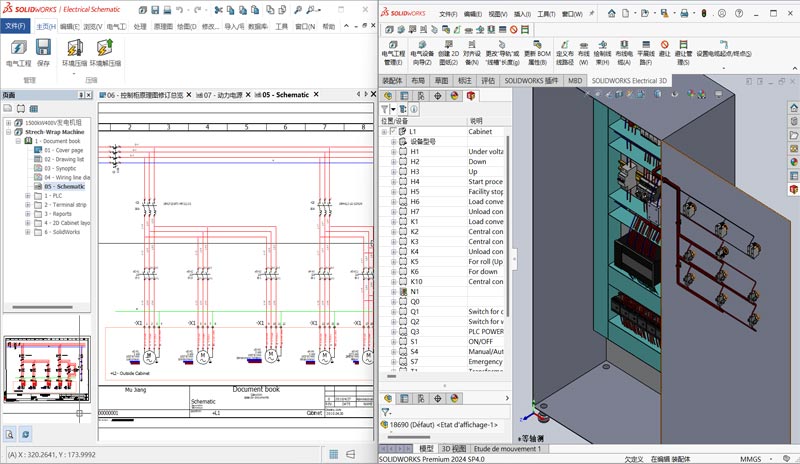
Task: Switch to the 3D 视图 bottom tab
Action: click(453, 449)
